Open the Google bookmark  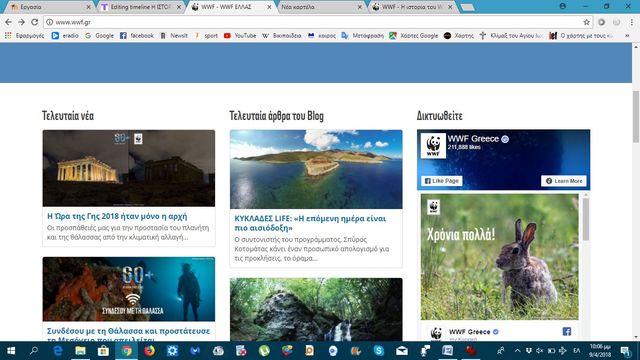(99, 36)
